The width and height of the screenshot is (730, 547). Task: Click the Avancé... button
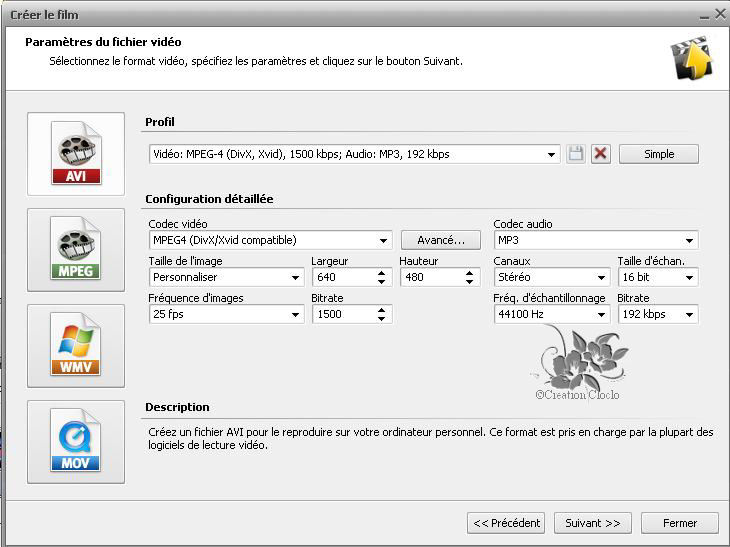point(440,240)
